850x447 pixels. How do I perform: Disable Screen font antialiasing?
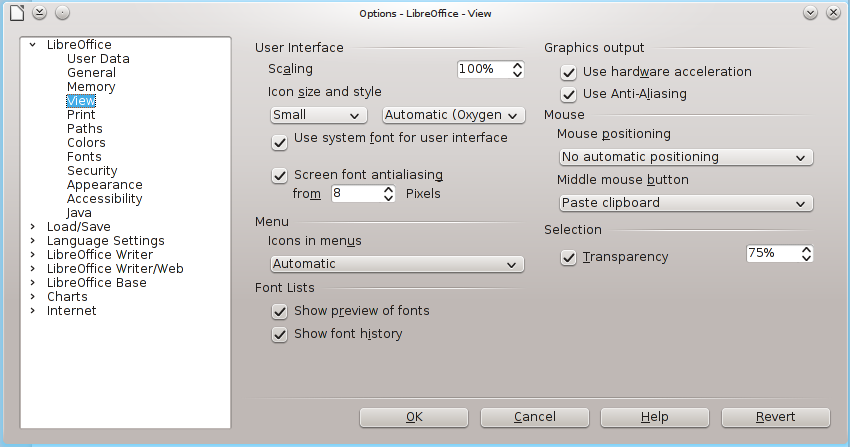[279, 176]
